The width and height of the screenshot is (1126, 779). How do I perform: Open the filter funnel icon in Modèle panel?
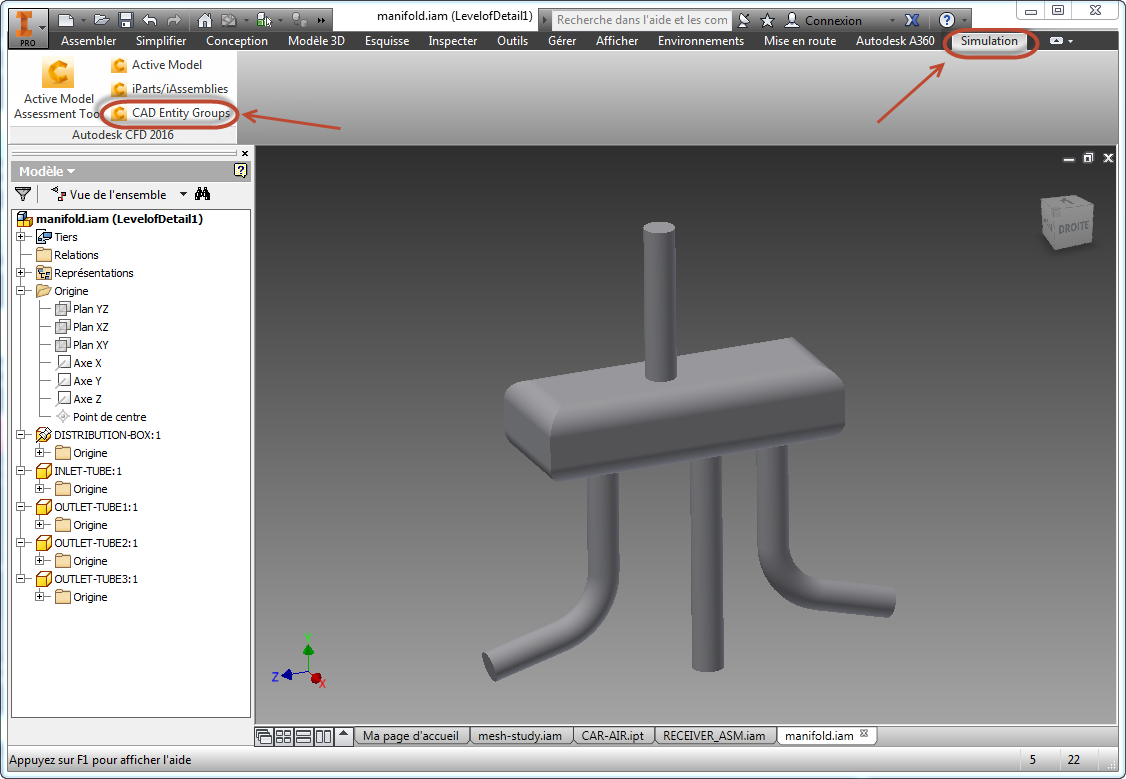[23, 194]
